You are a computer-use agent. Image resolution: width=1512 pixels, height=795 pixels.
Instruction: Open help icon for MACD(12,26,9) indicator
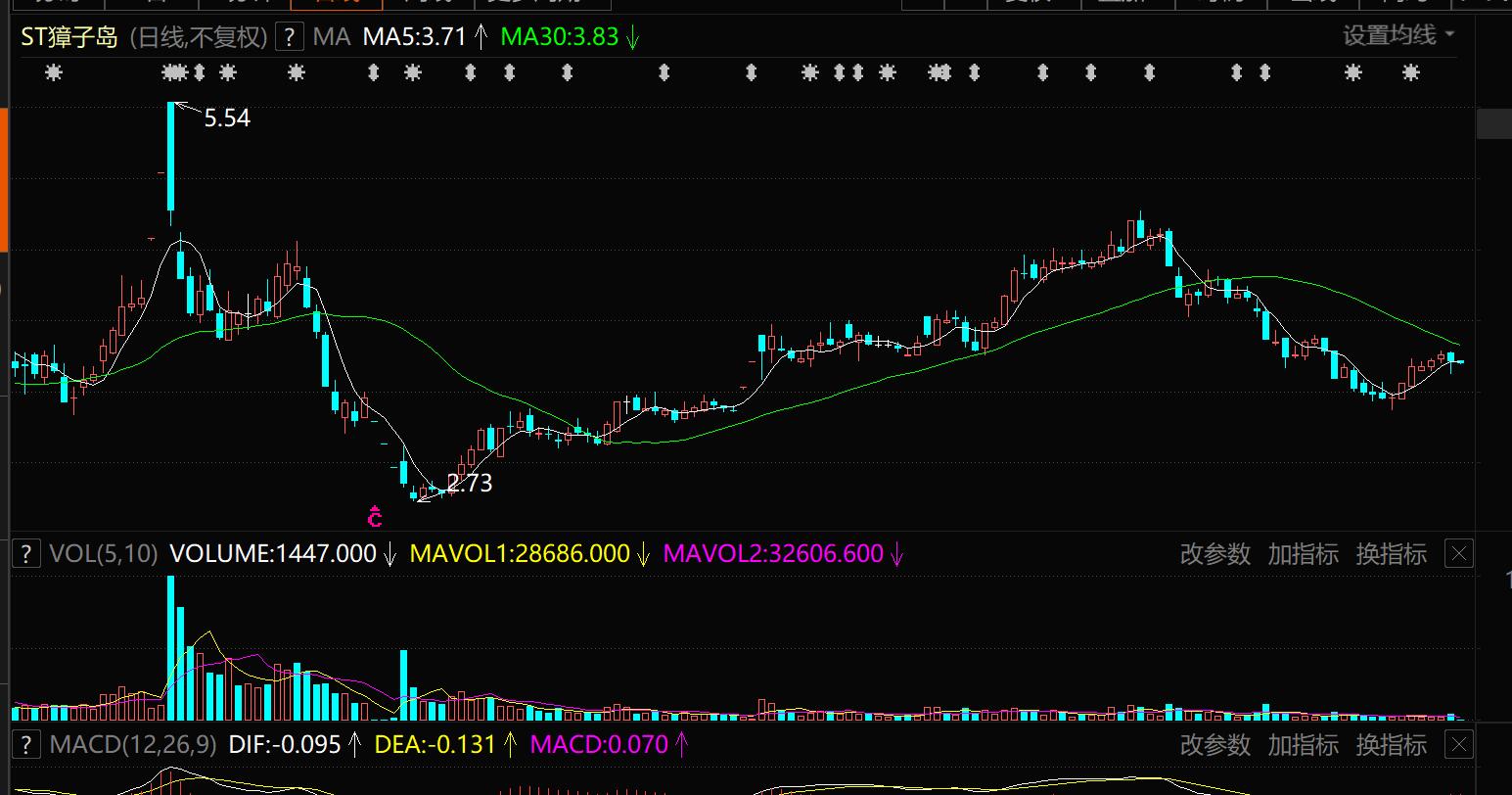coord(25,744)
